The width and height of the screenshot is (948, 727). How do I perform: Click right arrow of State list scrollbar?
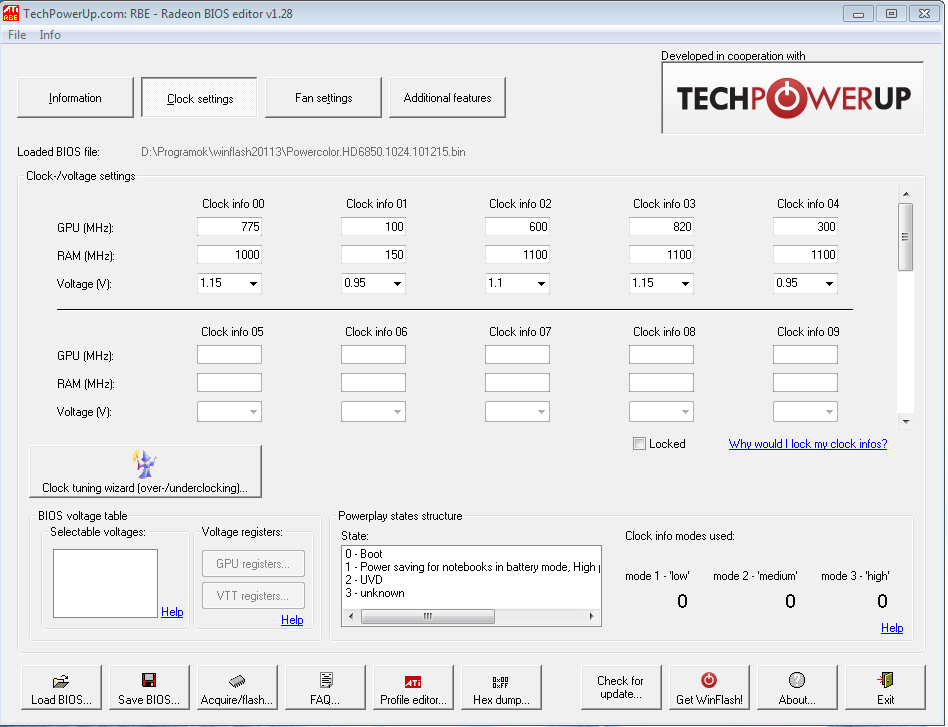point(591,616)
